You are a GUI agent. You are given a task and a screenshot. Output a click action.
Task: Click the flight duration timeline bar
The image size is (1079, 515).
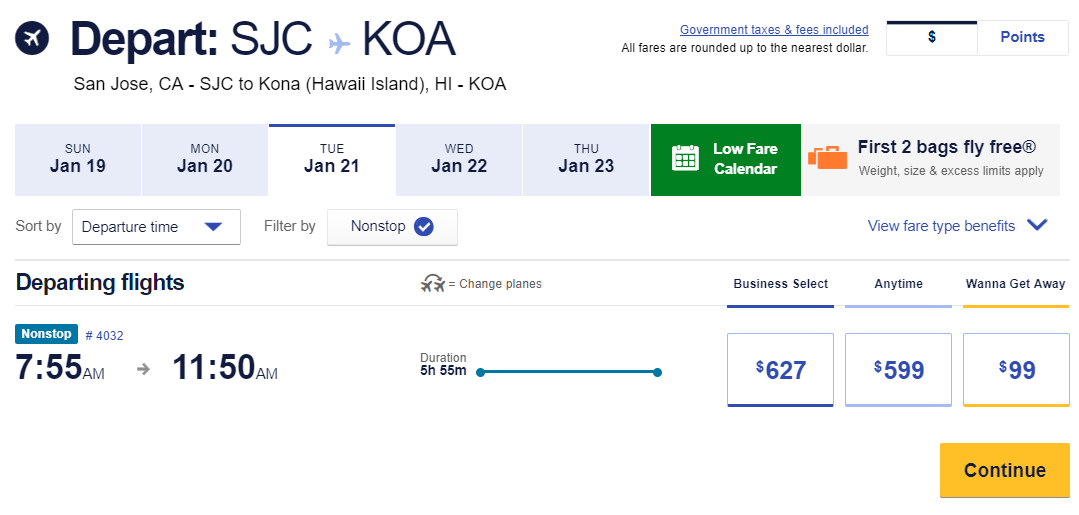[568, 372]
